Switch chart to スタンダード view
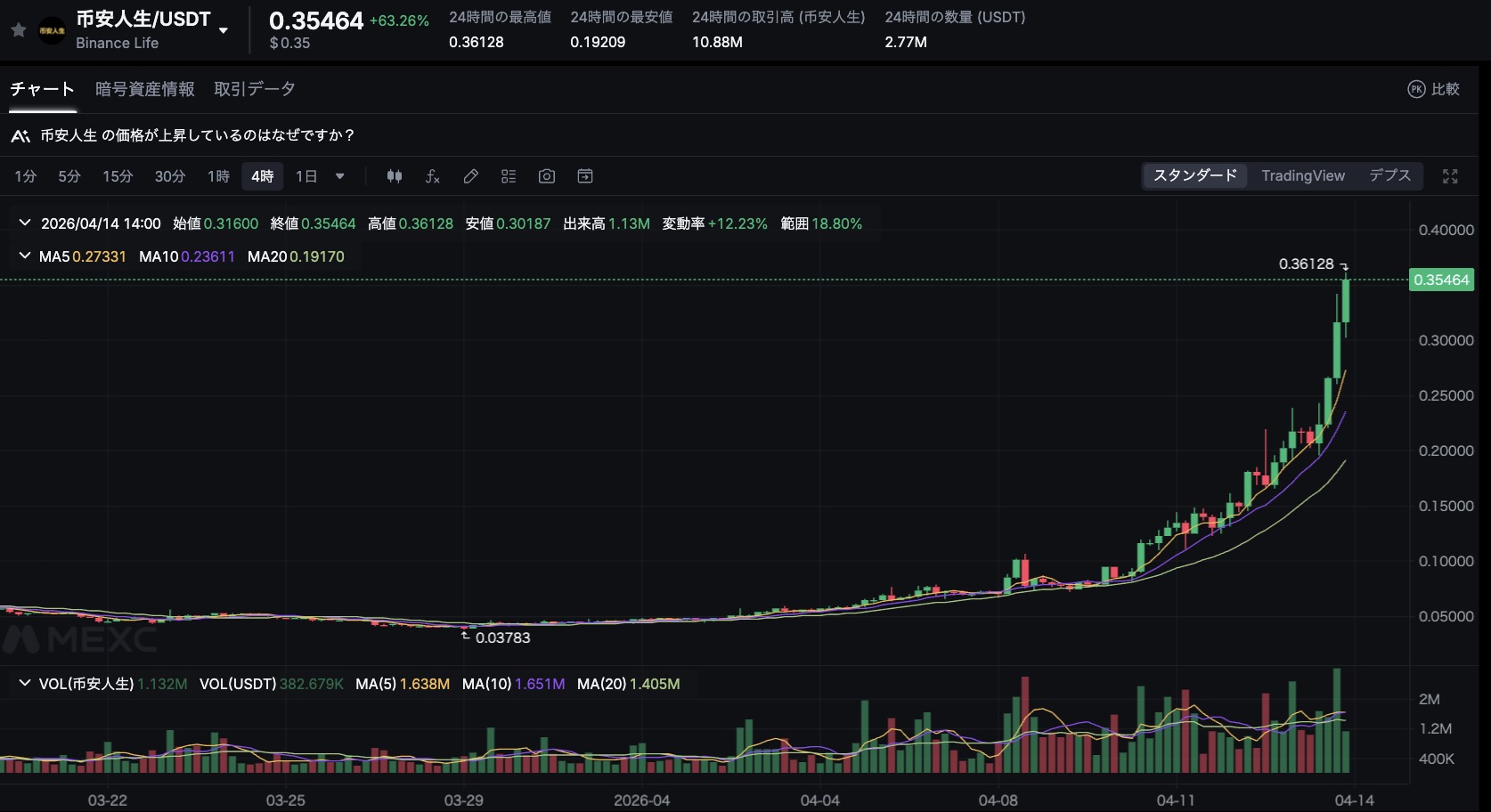This screenshot has width=1491, height=812. [1195, 175]
